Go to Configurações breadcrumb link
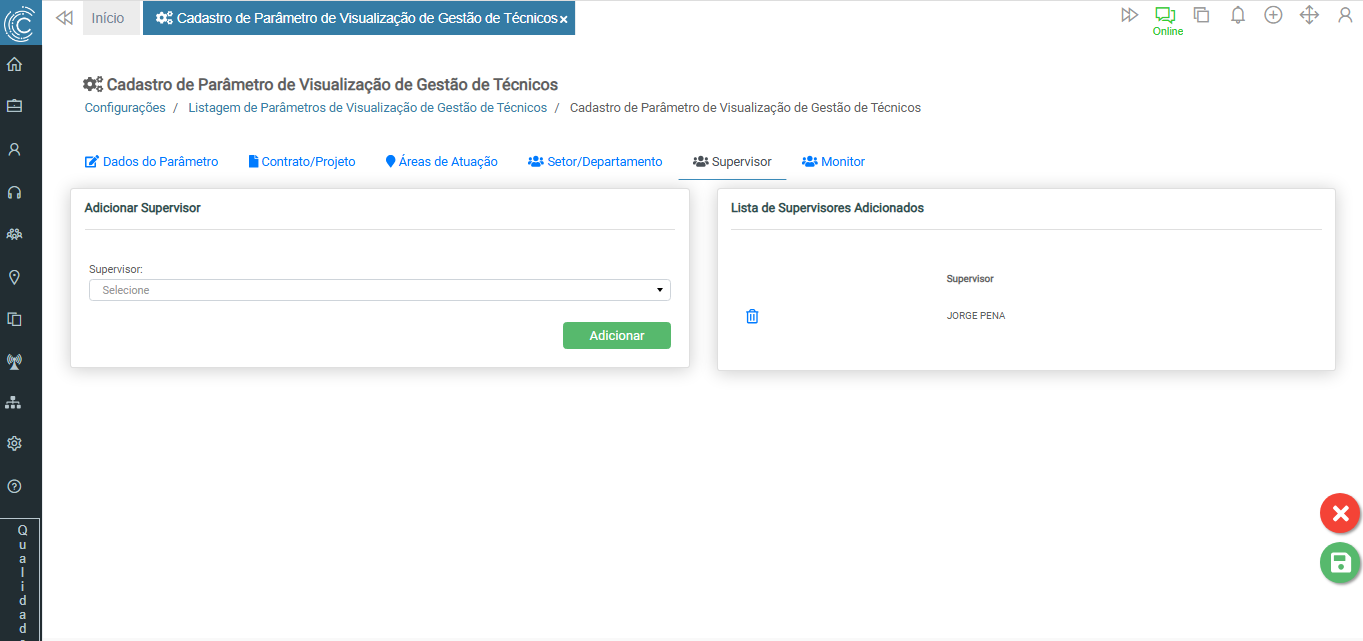Image resolution: width=1363 pixels, height=641 pixels. (x=125, y=108)
